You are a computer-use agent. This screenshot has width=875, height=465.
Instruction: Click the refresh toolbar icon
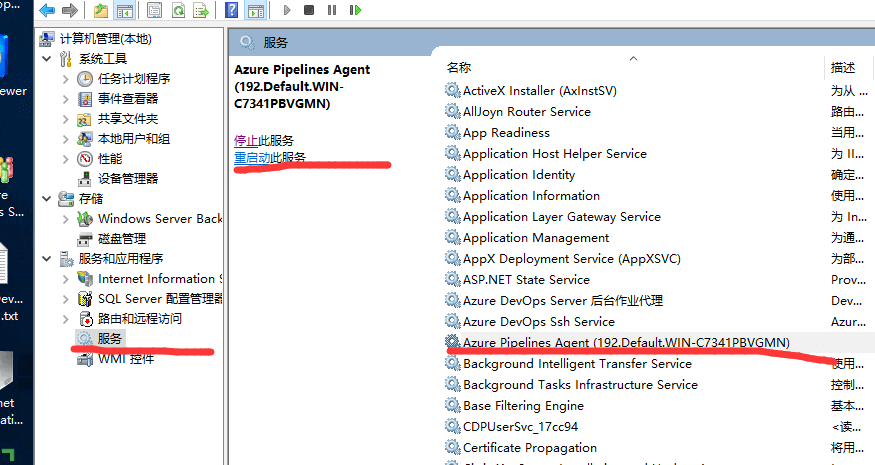click(x=178, y=11)
